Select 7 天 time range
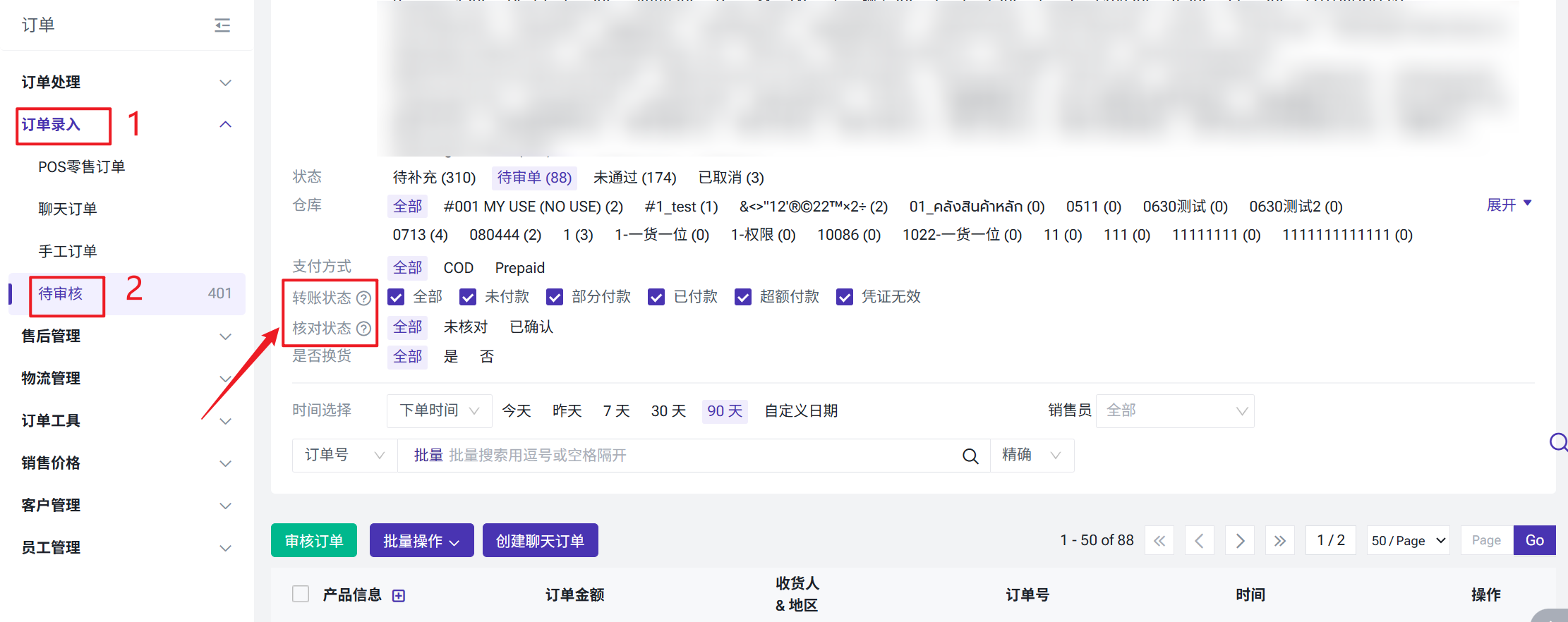This screenshot has height=622, width=1568. tap(616, 411)
